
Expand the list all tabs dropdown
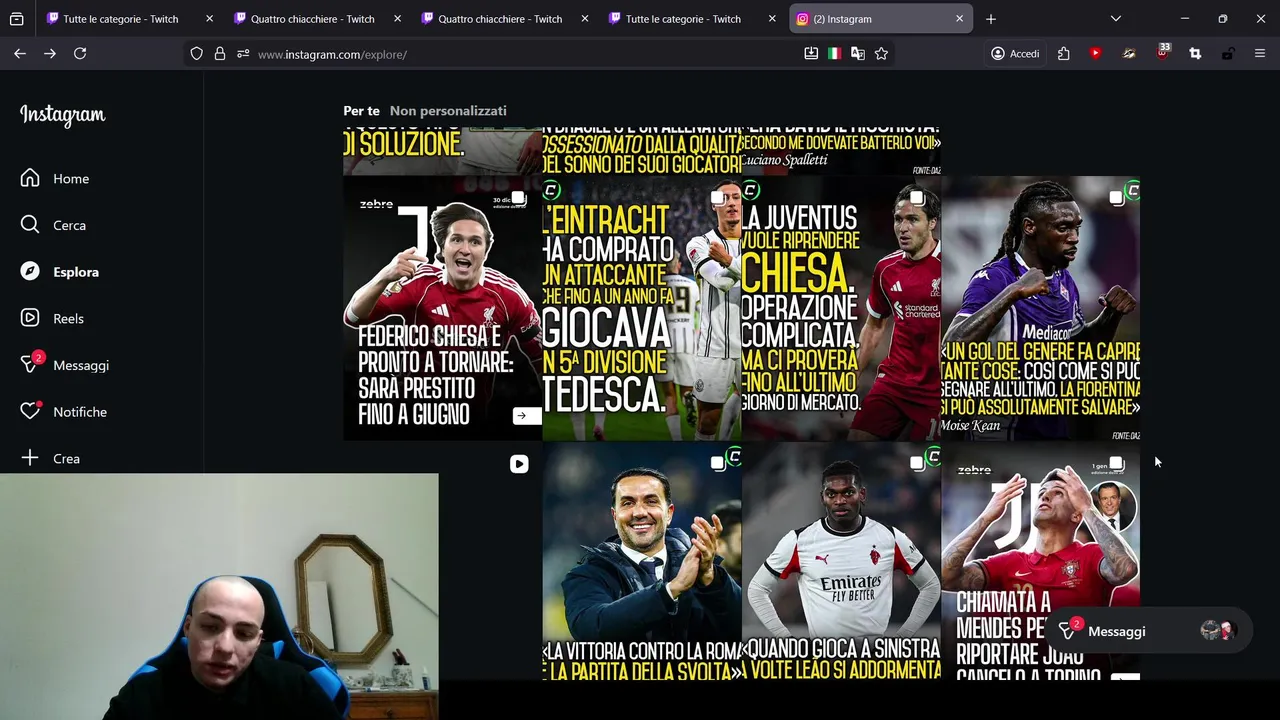pos(1116,19)
